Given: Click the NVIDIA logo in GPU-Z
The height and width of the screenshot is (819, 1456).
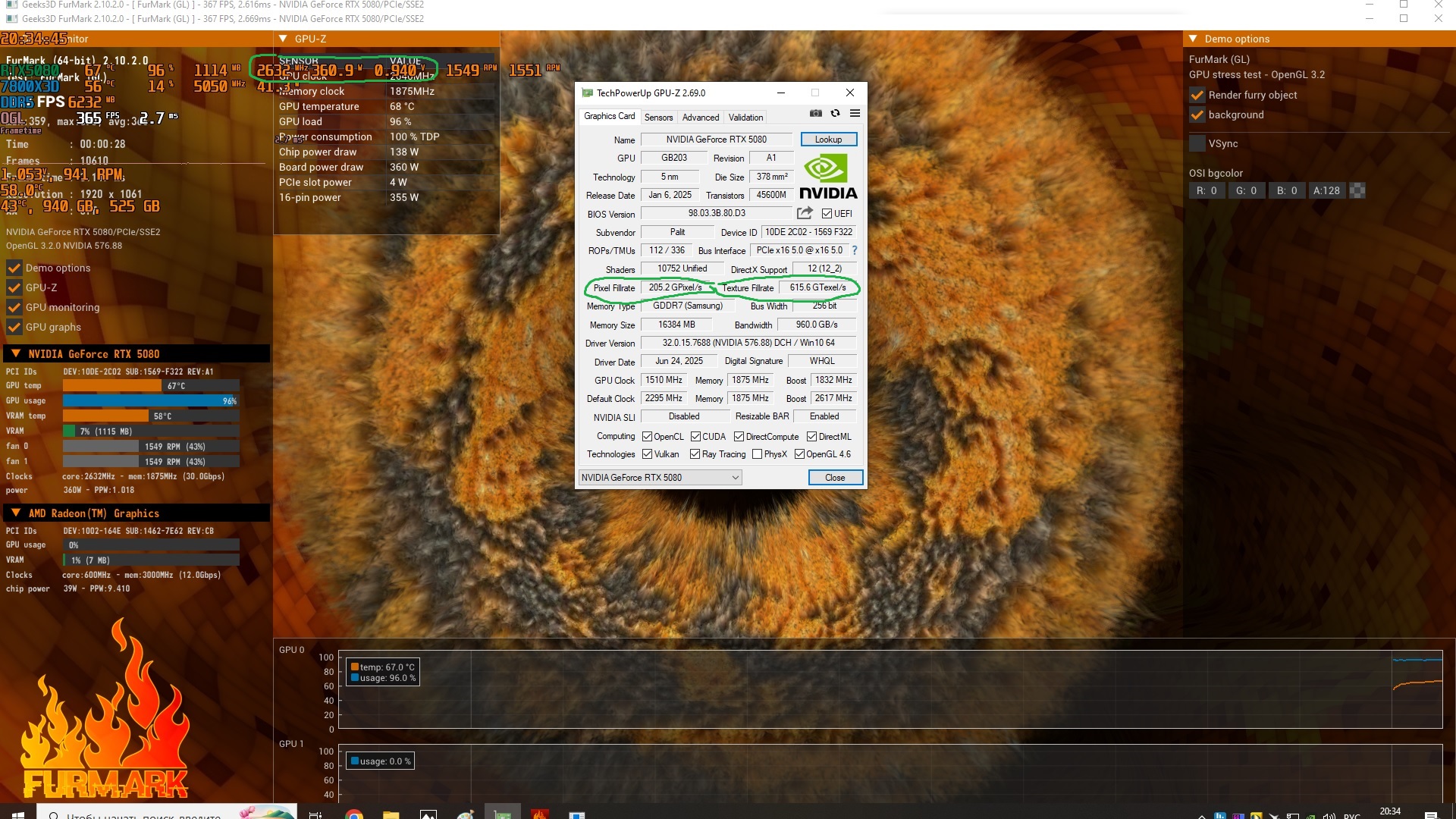Looking at the screenshot, I should [828, 176].
